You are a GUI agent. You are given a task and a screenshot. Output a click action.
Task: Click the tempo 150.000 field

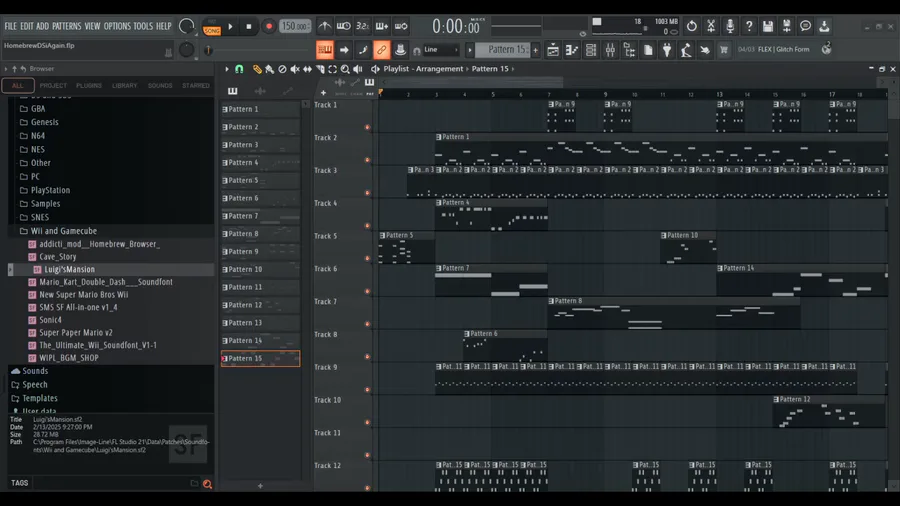295,26
